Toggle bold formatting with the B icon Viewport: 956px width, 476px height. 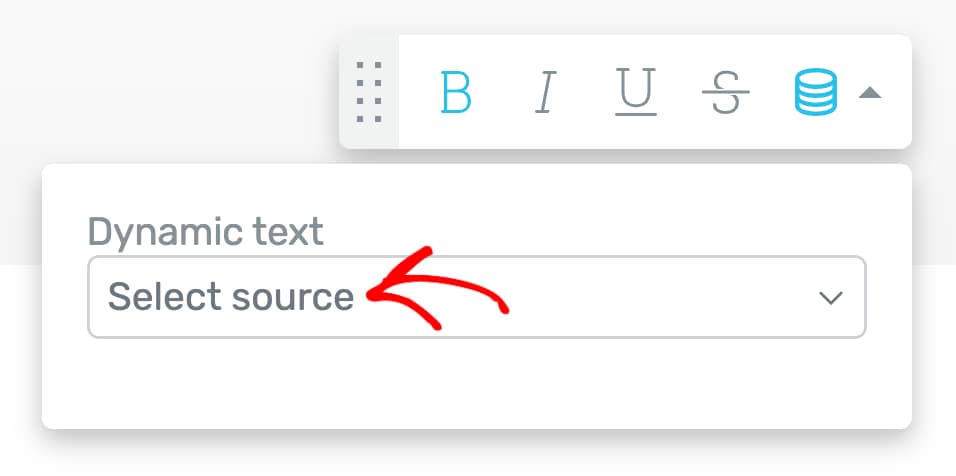pos(456,92)
